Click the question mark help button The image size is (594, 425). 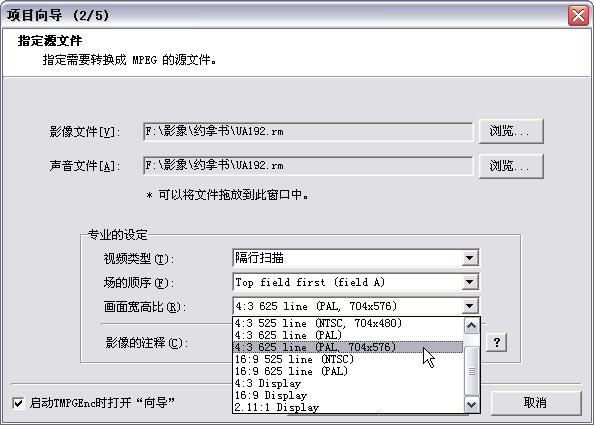pyautogui.click(x=497, y=342)
